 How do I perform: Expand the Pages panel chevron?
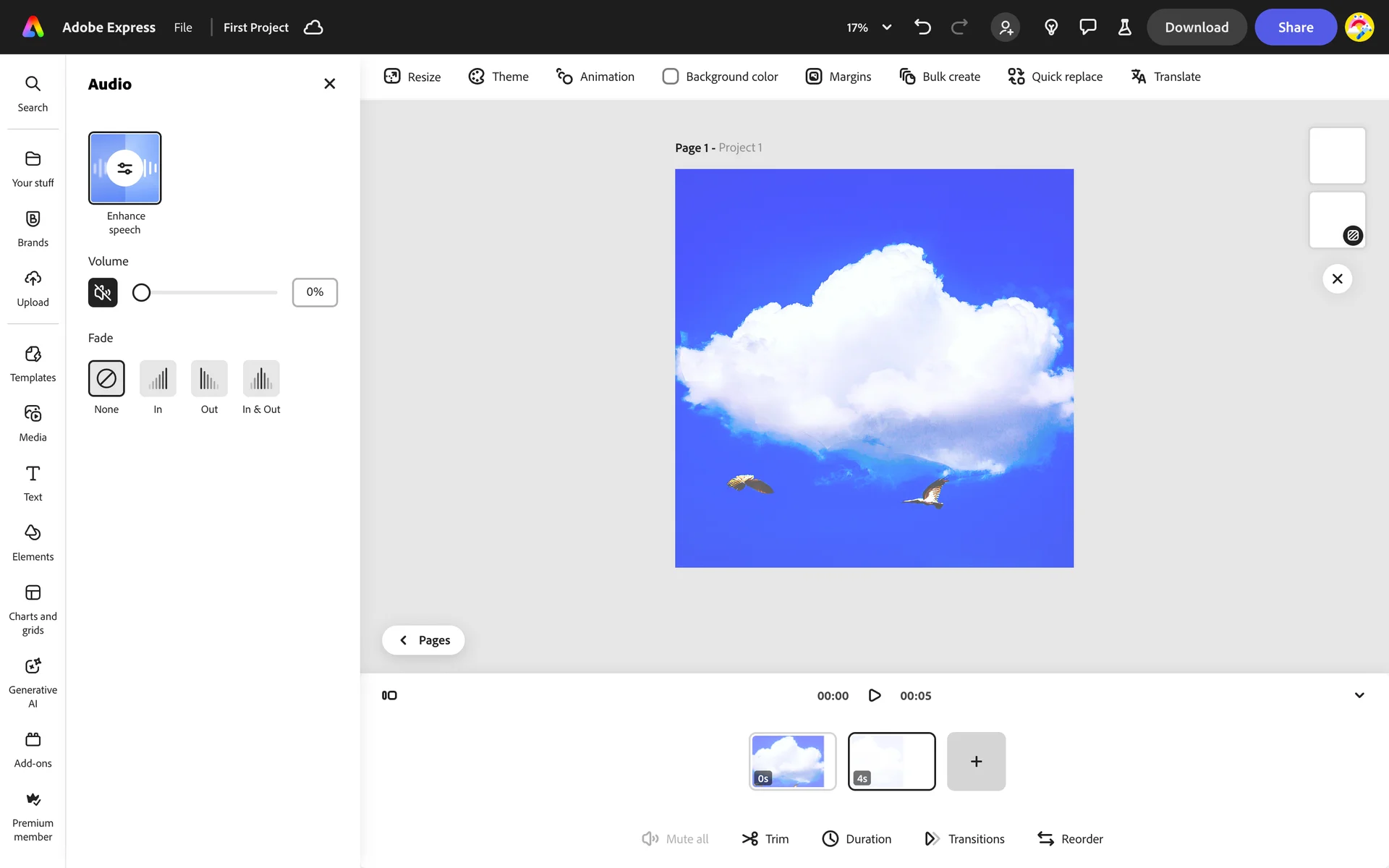pos(404,640)
